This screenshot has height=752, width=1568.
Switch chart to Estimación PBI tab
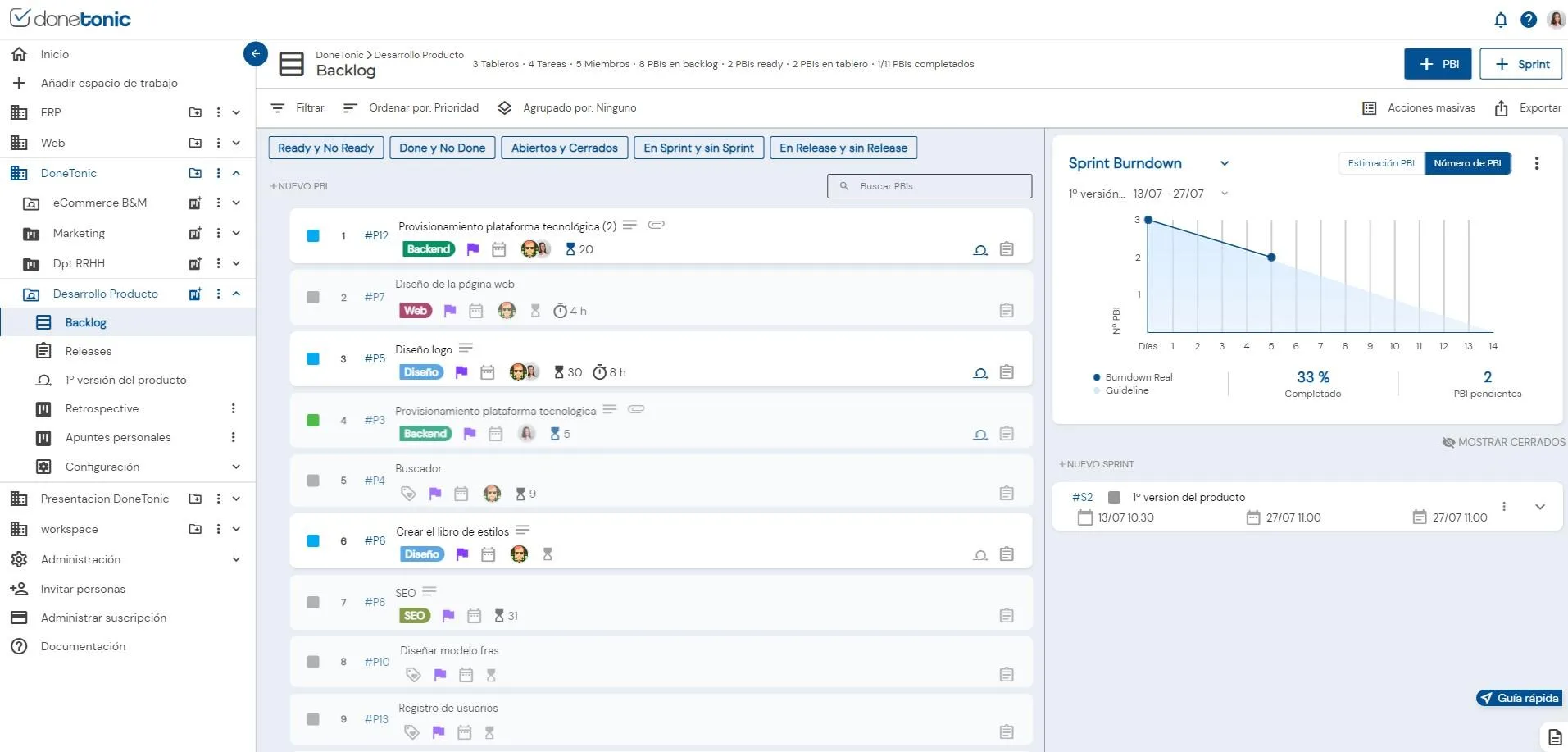[x=1381, y=163]
